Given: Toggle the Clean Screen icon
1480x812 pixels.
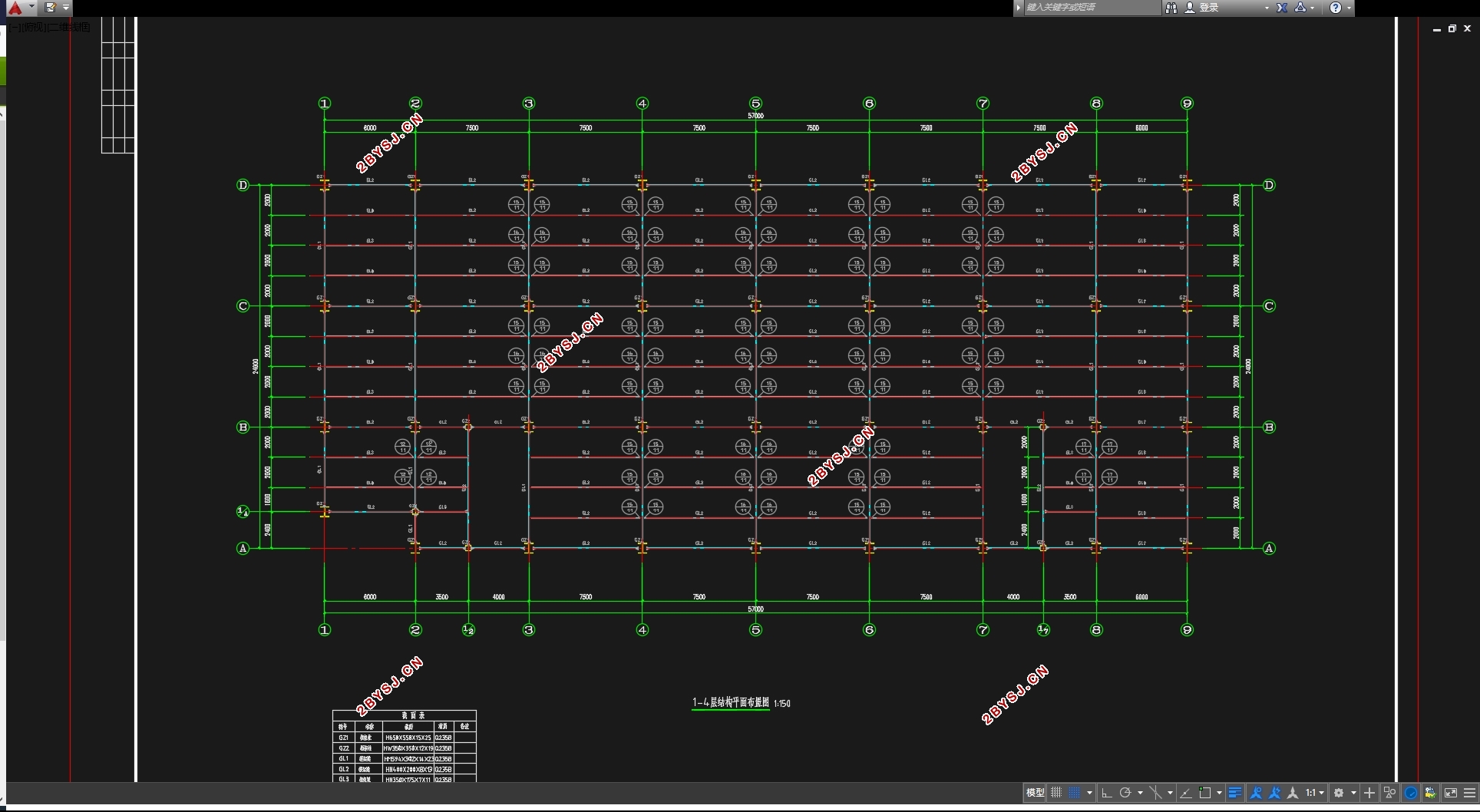Looking at the screenshot, I should coord(1451,793).
